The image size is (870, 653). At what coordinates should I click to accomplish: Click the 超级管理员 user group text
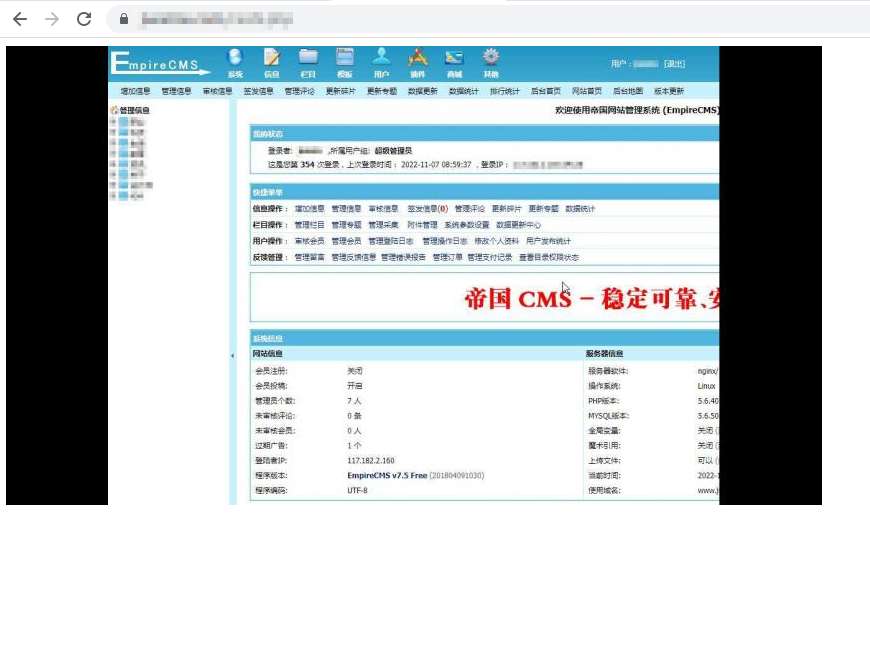click(x=393, y=150)
